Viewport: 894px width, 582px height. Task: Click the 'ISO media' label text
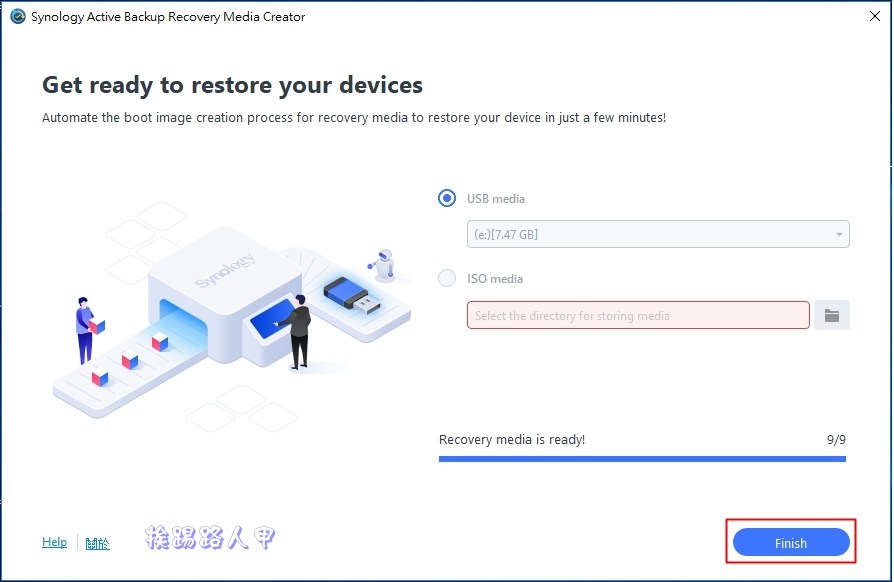pyautogui.click(x=494, y=279)
